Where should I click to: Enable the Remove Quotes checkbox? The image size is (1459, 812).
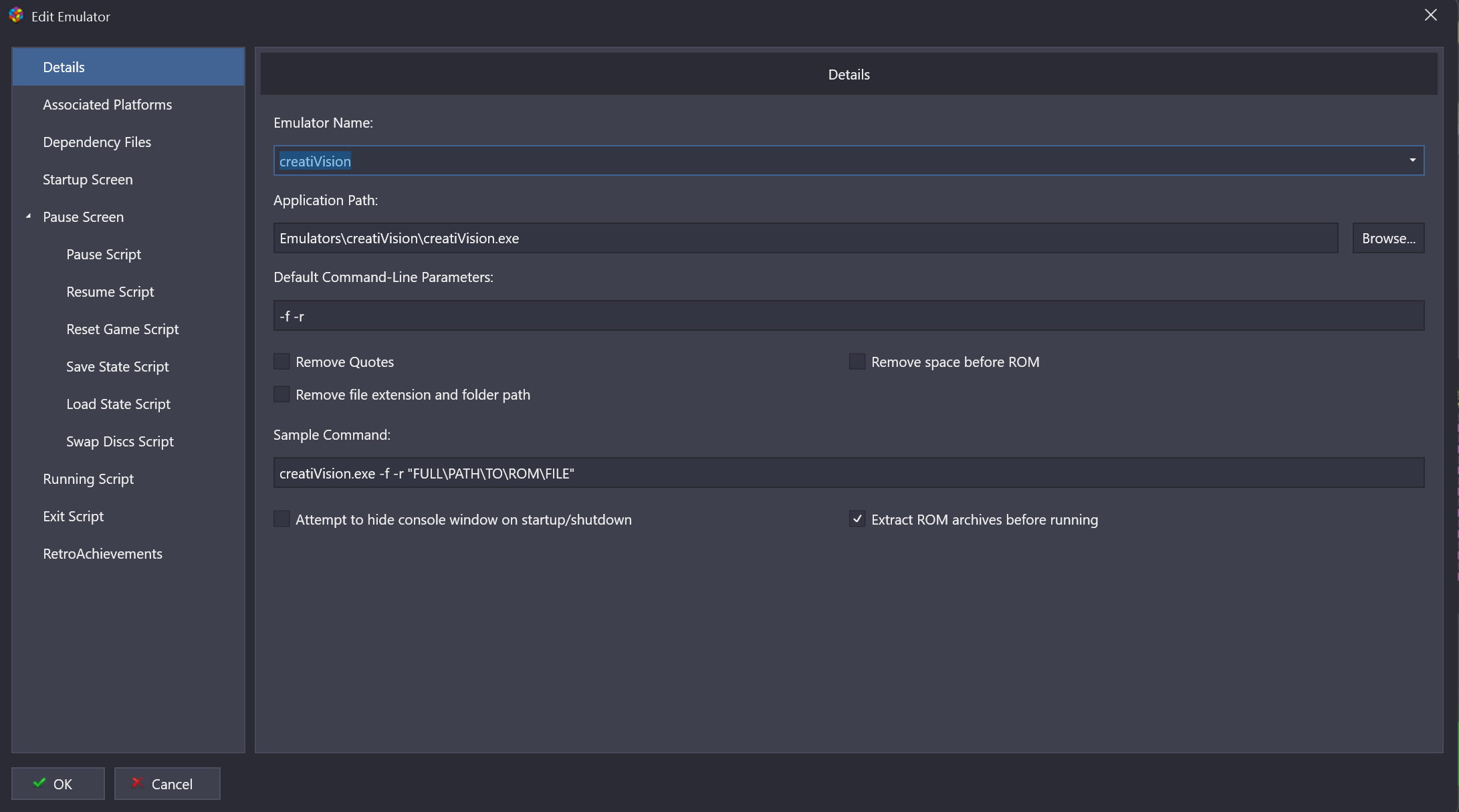click(x=282, y=362)
